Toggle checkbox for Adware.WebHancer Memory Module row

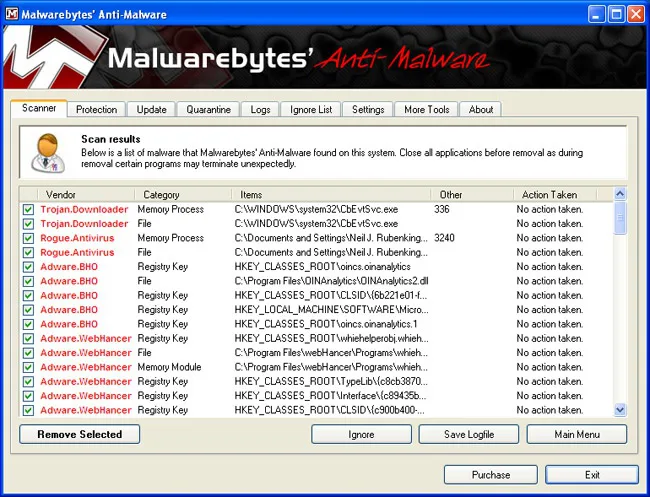tap(28, 367)
